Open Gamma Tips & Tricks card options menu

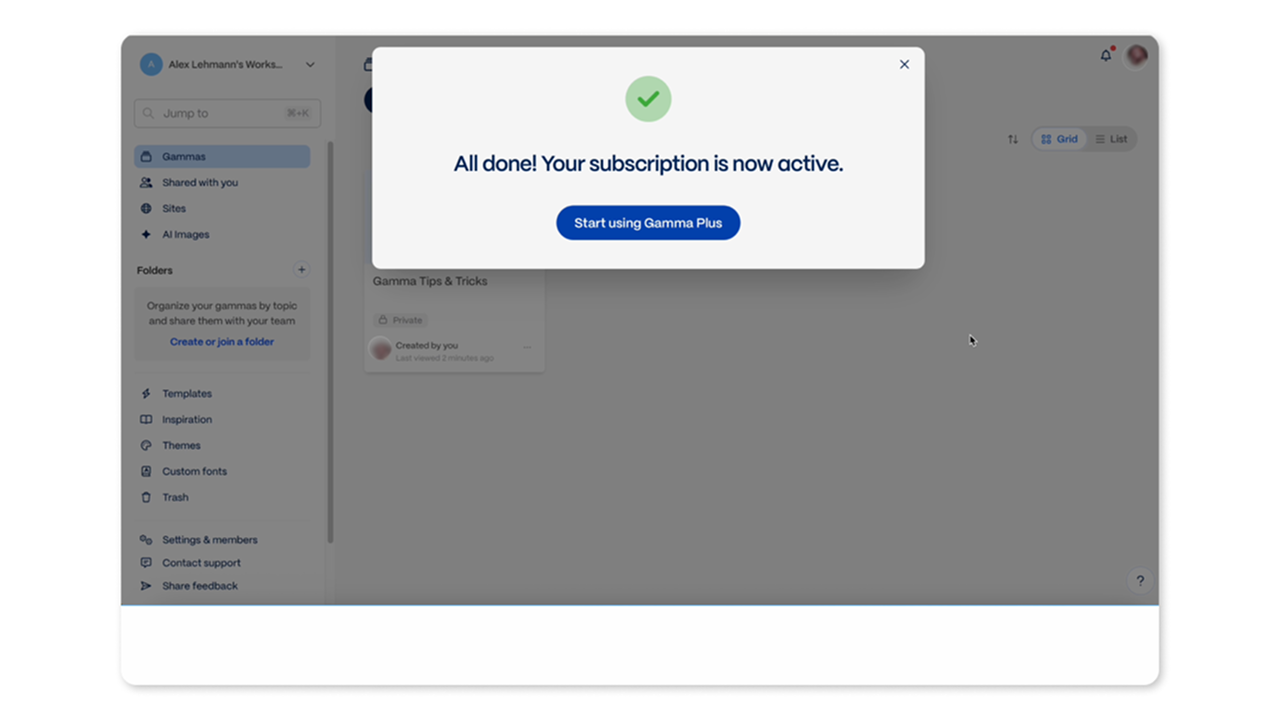[x=527, y=348]
